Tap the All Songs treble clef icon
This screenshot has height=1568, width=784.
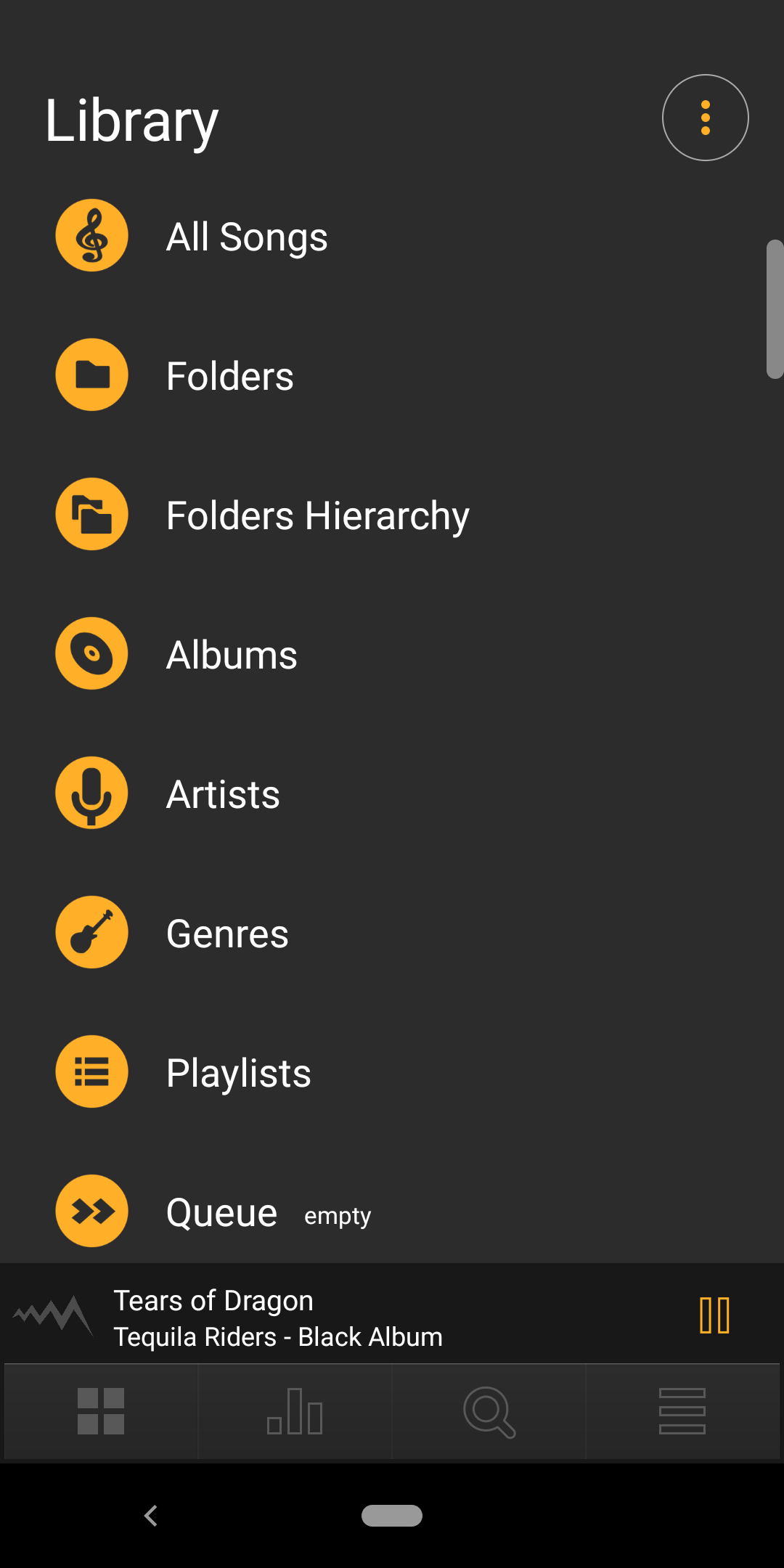click(92, 235)
